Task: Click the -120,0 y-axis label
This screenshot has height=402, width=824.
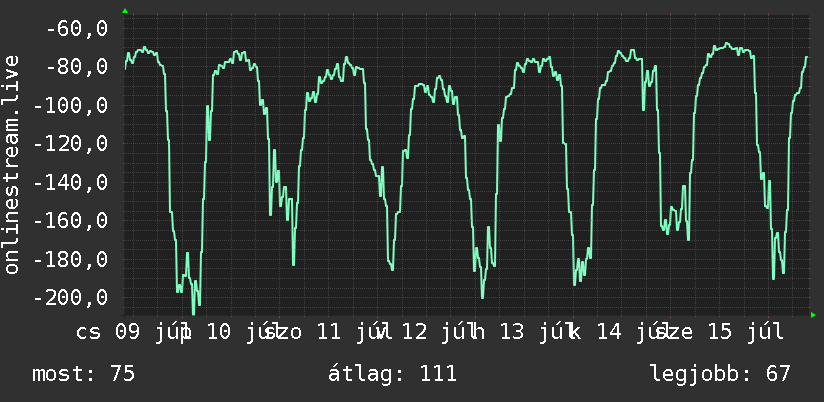Action: (70, 144)
